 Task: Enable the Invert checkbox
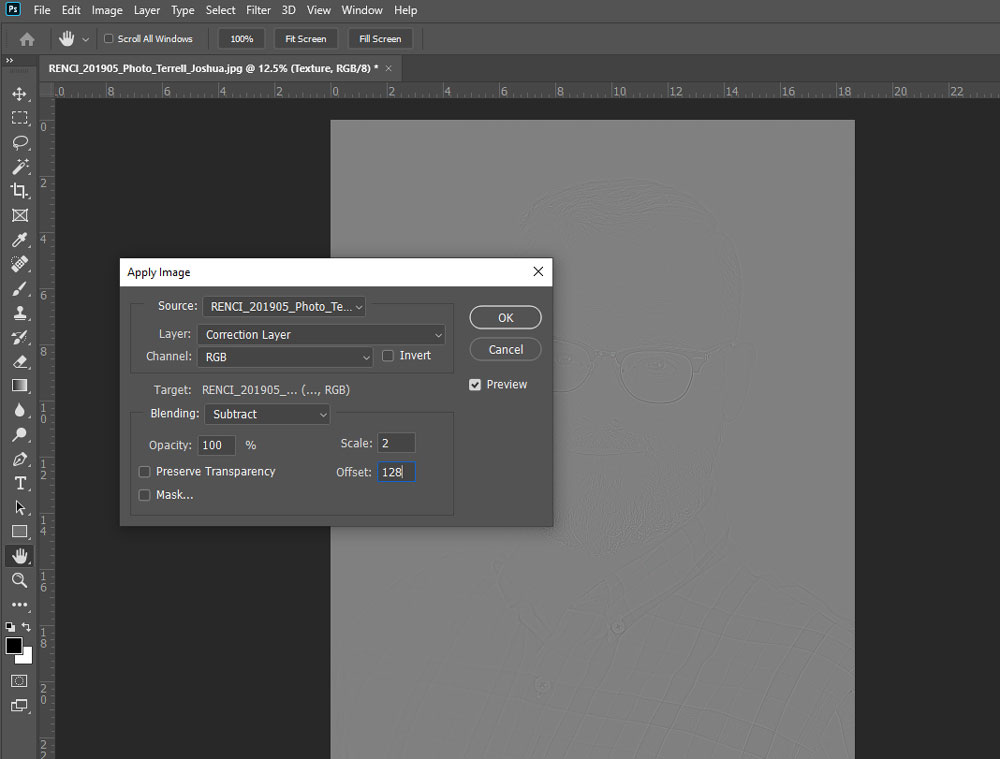[388, 356]
